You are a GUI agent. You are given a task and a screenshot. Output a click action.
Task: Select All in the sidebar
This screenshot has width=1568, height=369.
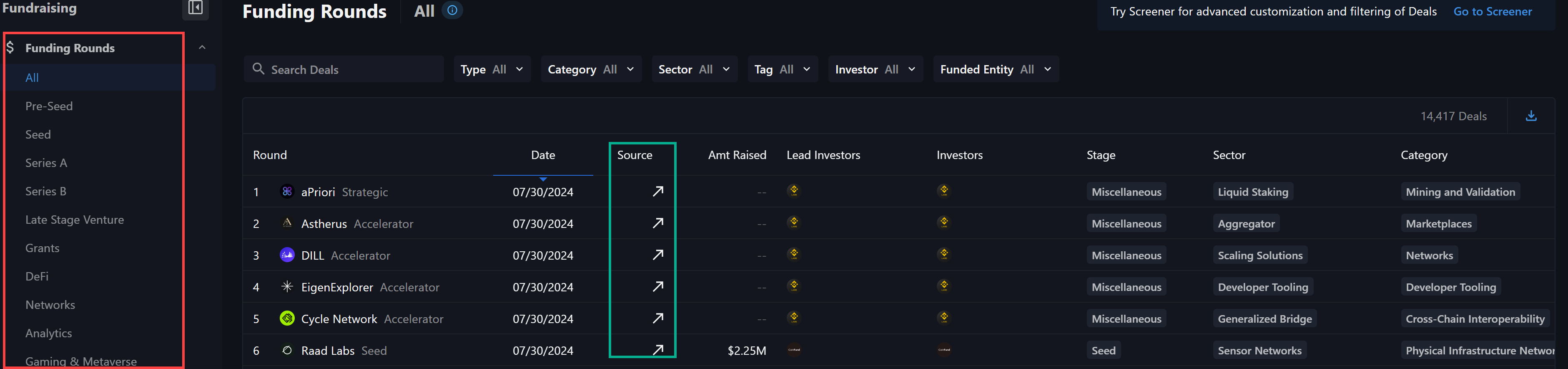pyautogui.click(x=32, y=78)
